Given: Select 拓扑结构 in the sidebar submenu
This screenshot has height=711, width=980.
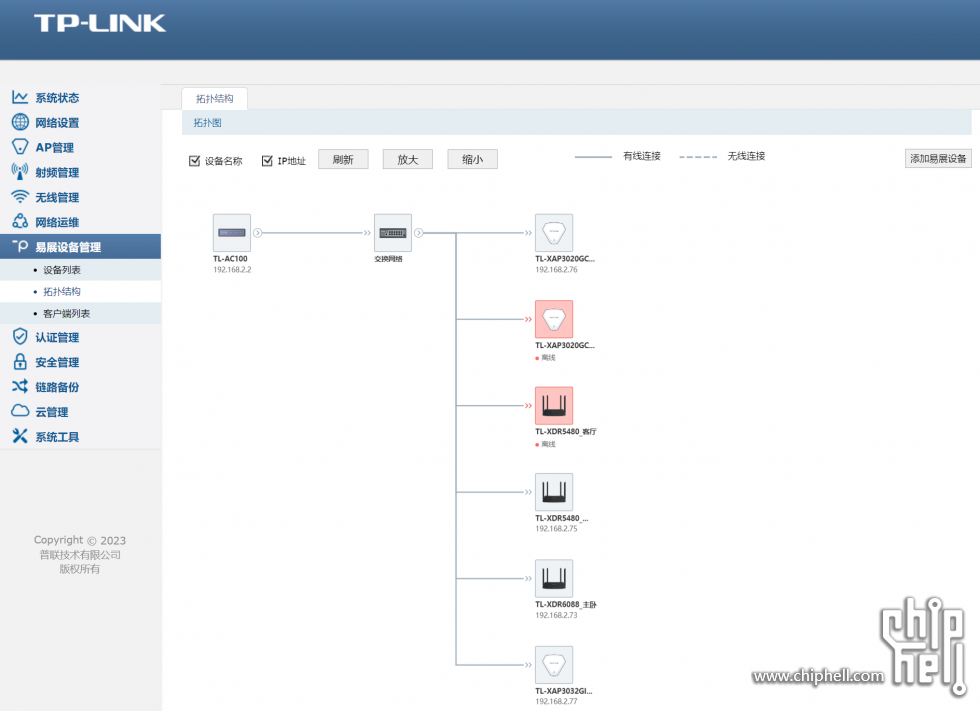Looking at the screenshot, I should 62,292.
